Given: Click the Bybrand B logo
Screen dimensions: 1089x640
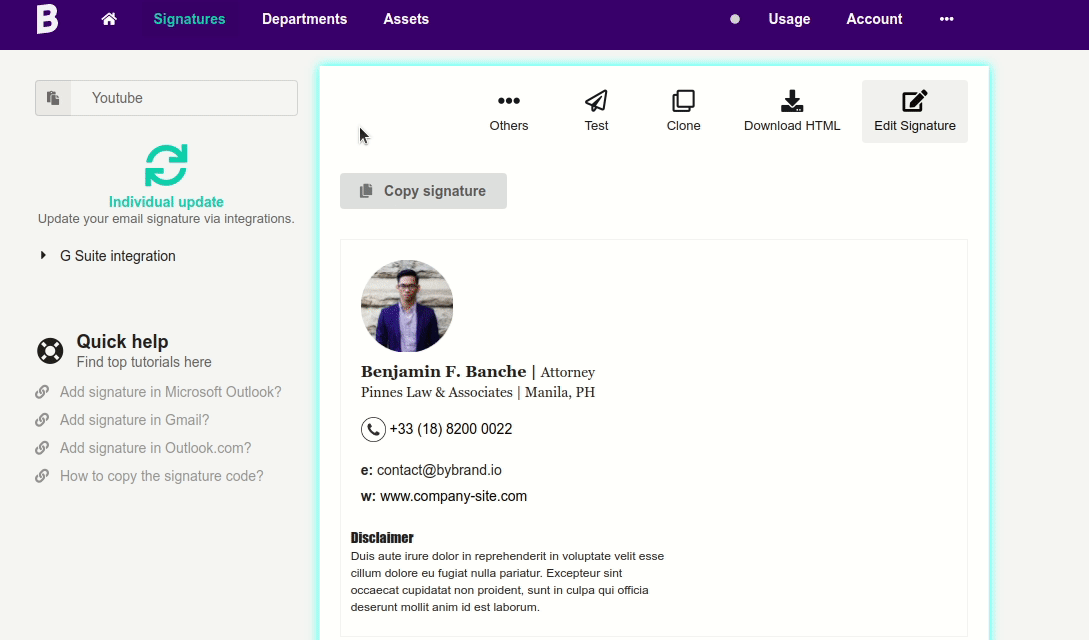Looking at the screenshot, I should pyautogui.click(x=47, y=19).
